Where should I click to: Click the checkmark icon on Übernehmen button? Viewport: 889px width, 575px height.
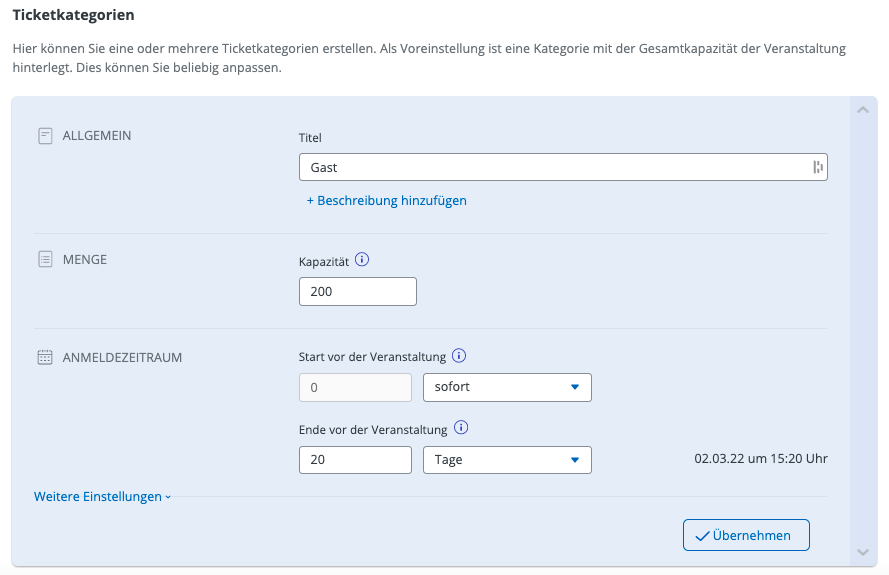pos(702,535)
